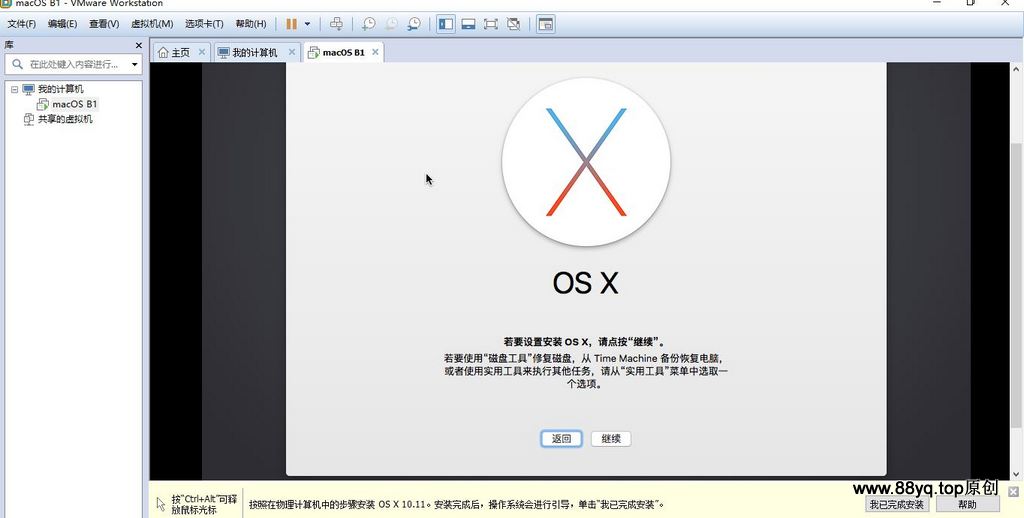Dismiss the install hint bar with its X
1024x518 pixels.
(1013, 491)
